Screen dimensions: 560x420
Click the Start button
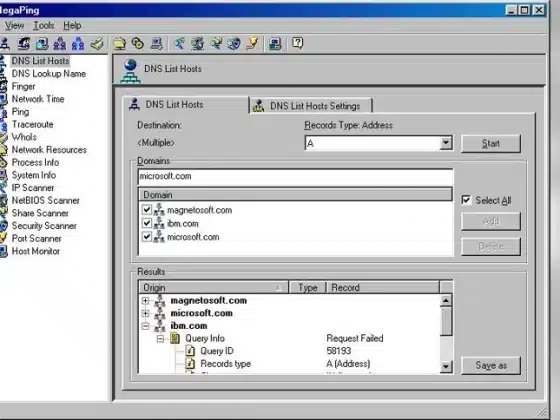tap(491, 144)
